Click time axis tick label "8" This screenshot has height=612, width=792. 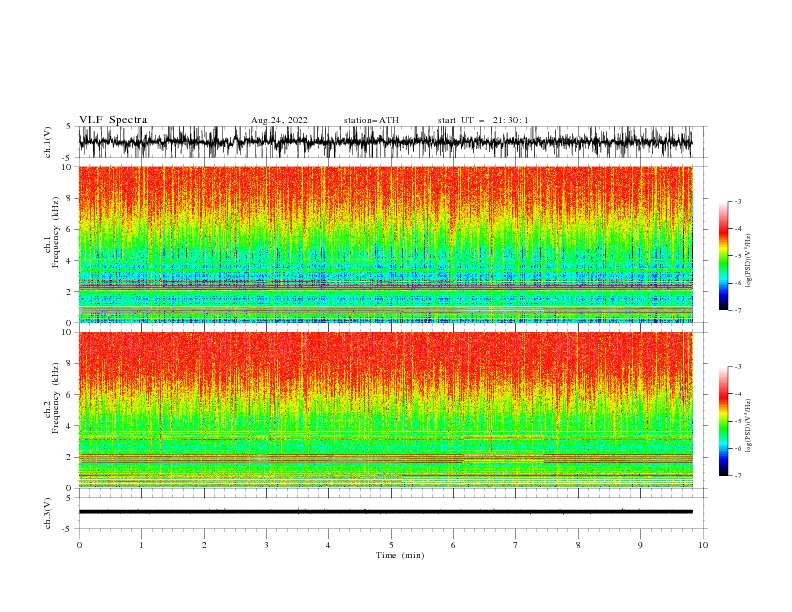pos(578,545)
